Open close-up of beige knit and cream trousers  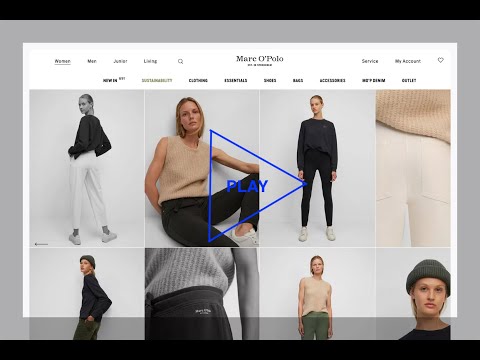(x=413, y=168)
